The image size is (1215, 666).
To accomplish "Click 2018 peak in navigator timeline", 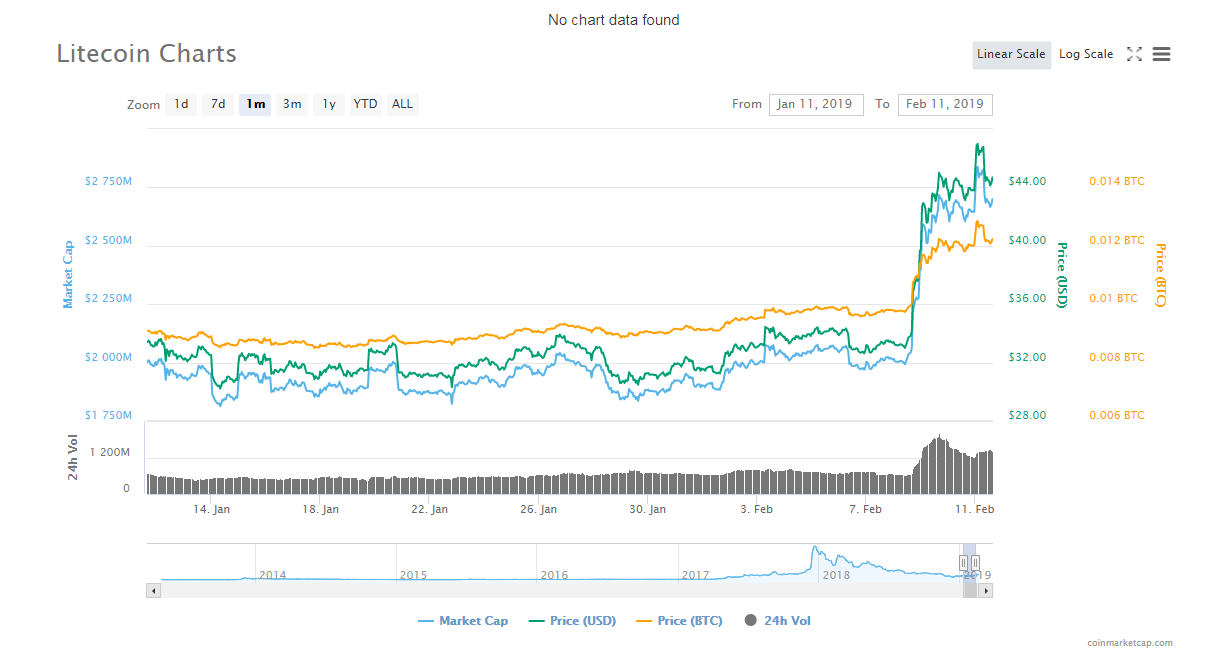I will pyautogui.click(x=815, y=549).
